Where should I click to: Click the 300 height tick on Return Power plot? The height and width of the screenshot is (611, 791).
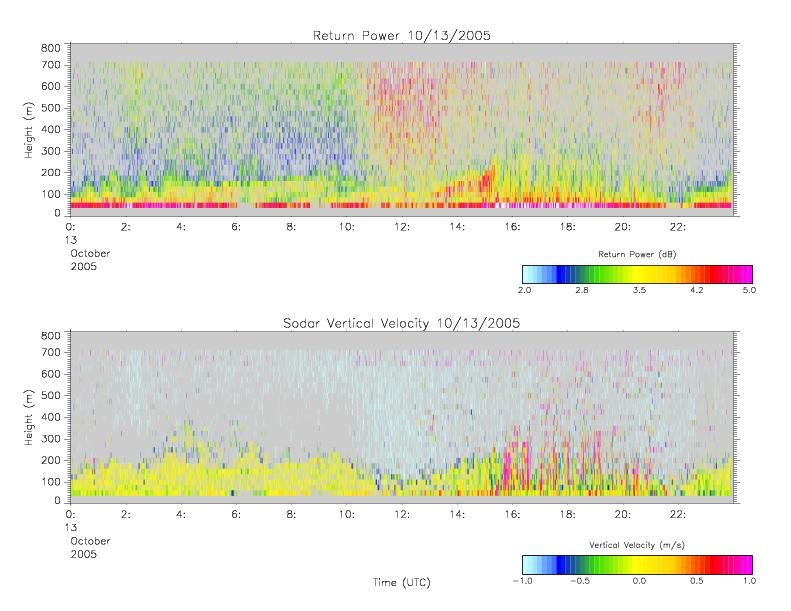[50, 151]
